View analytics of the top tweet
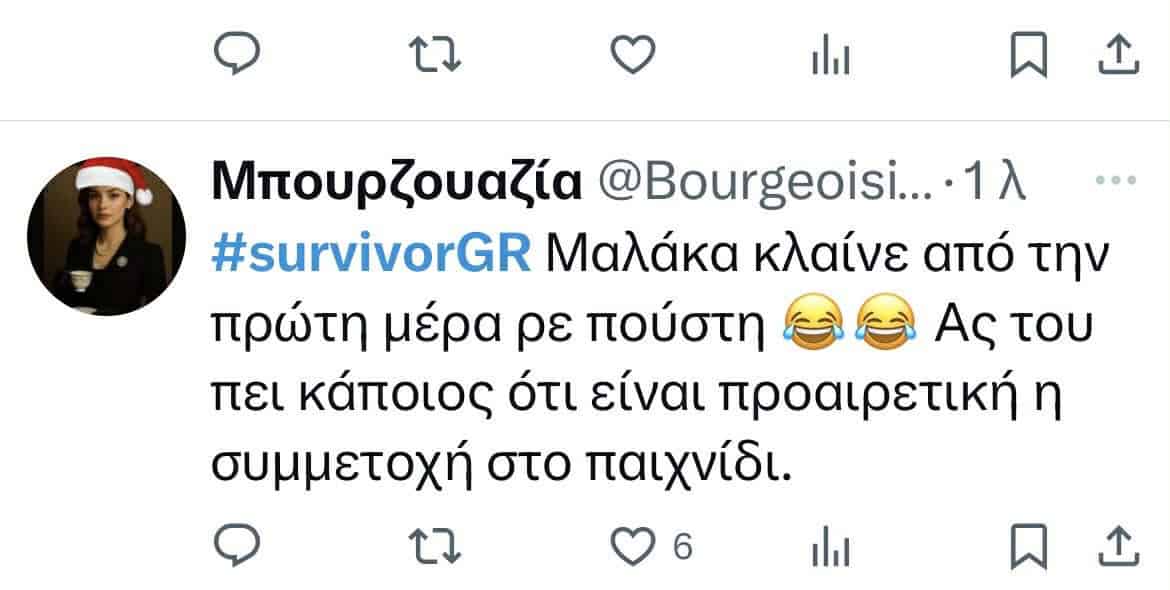1170x590 pixels. coord(830,56)
